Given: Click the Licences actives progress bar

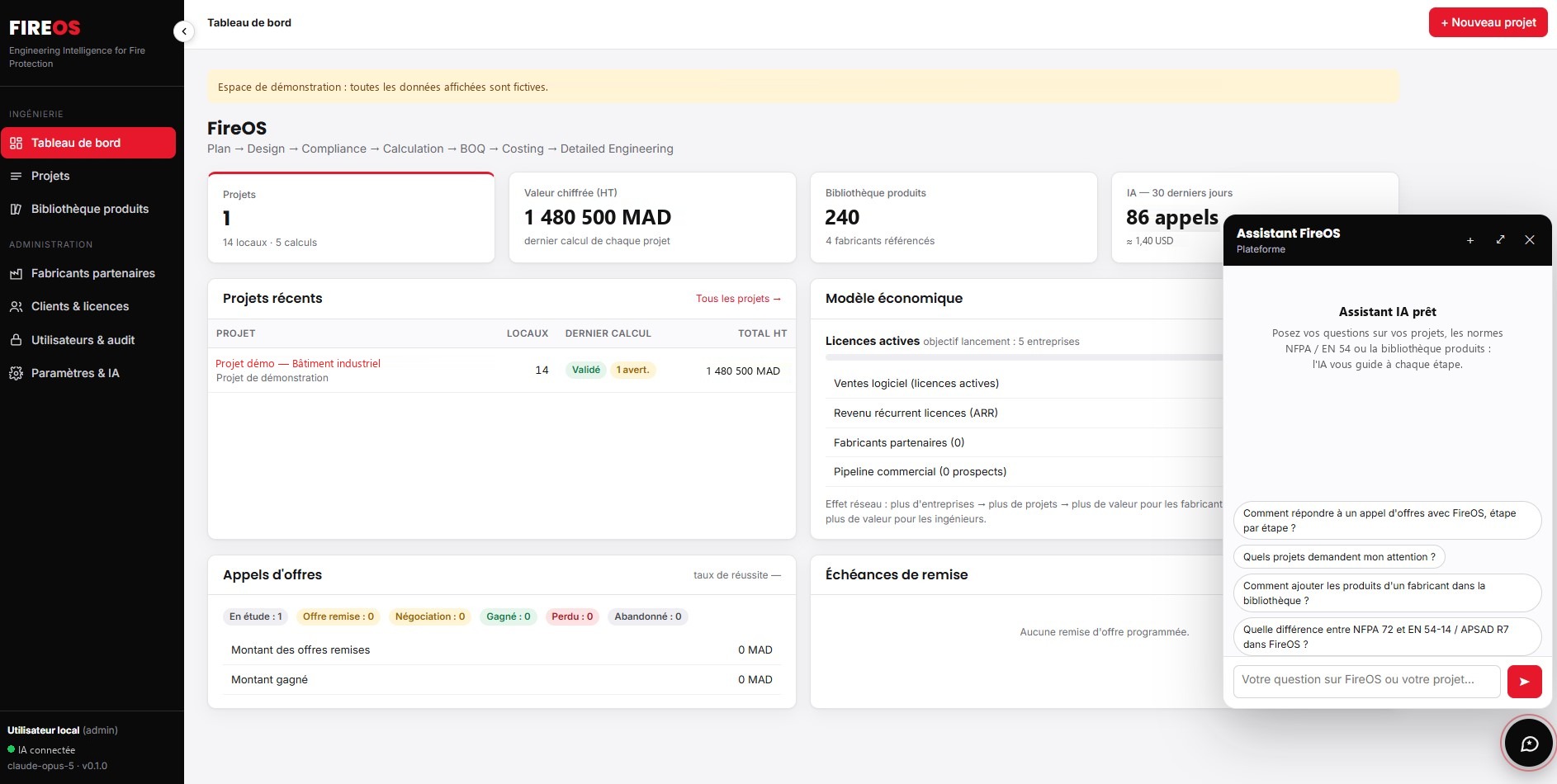Looking at the screenshot, I should coord(1024,357).
